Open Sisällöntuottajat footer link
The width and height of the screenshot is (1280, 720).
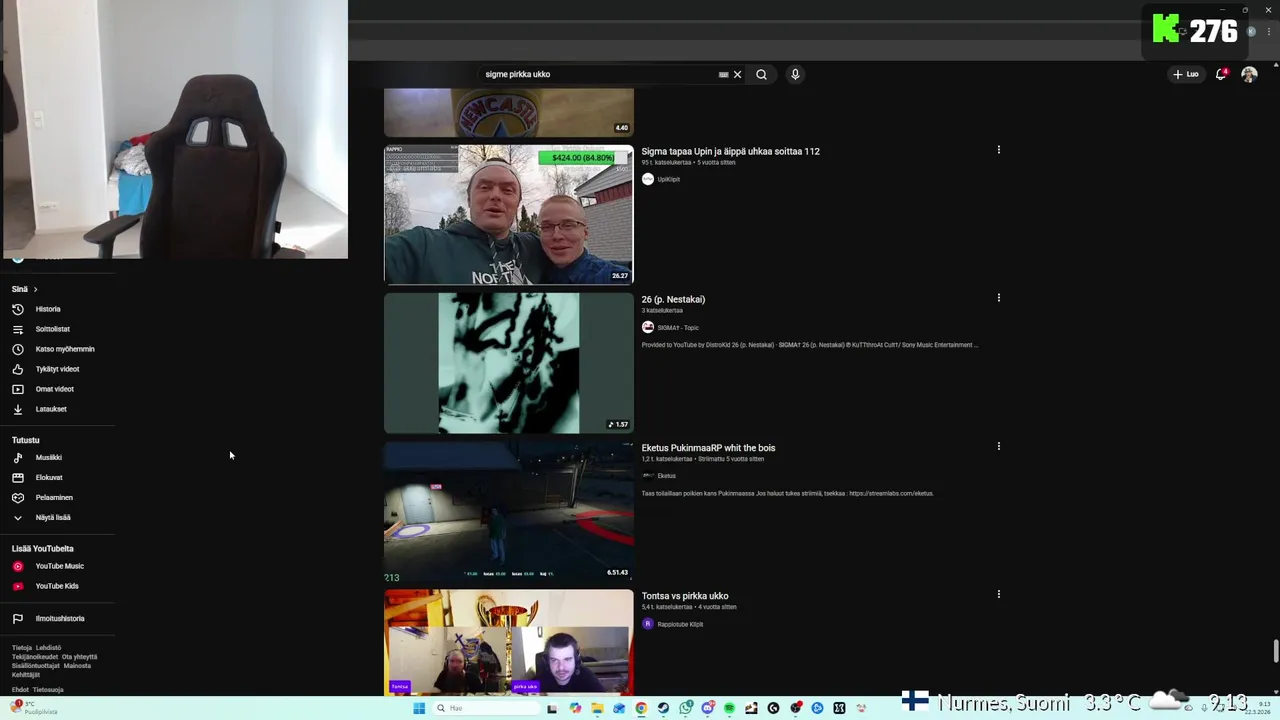click(x=36, y=666)
